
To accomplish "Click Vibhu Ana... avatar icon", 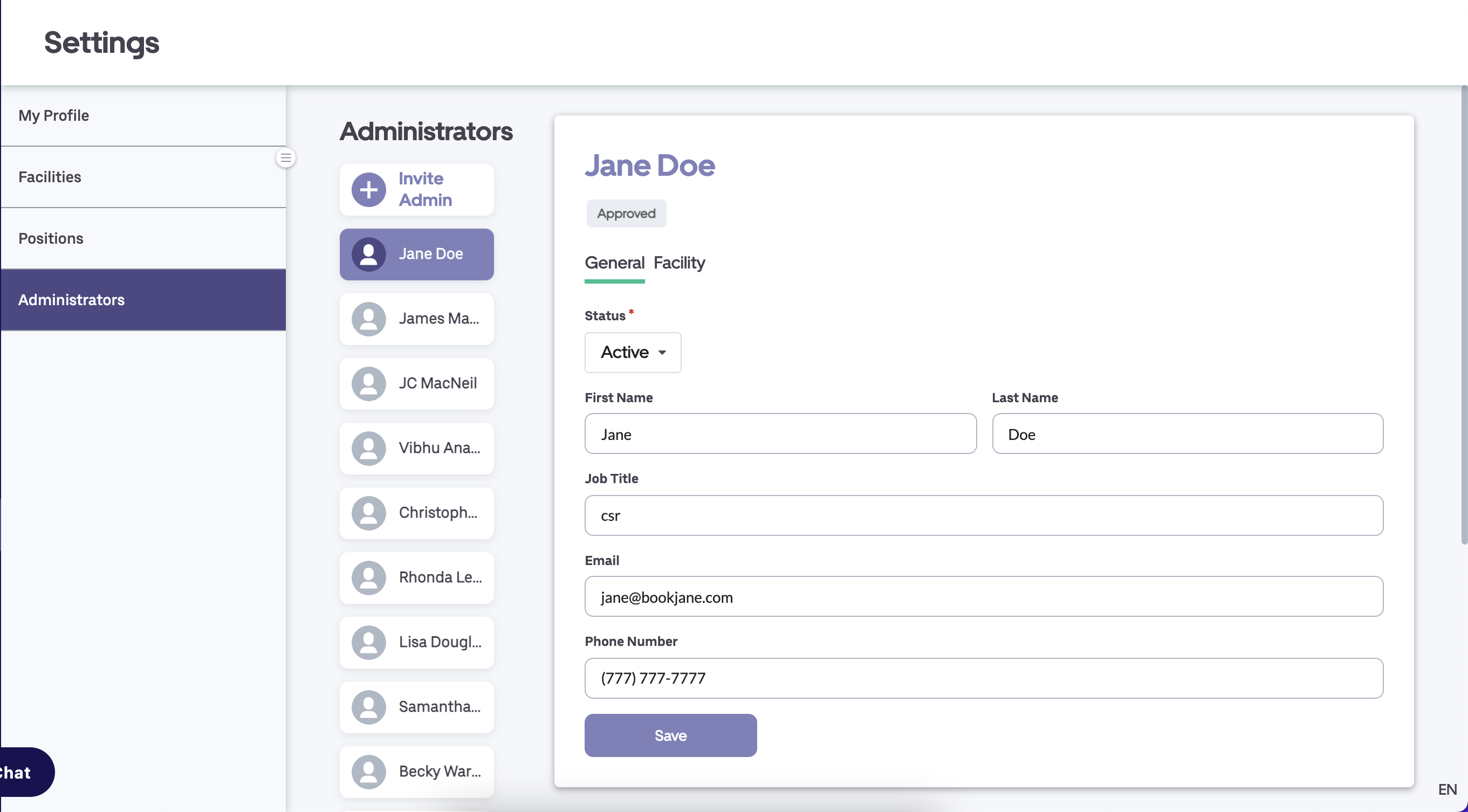I will [368, 449].
